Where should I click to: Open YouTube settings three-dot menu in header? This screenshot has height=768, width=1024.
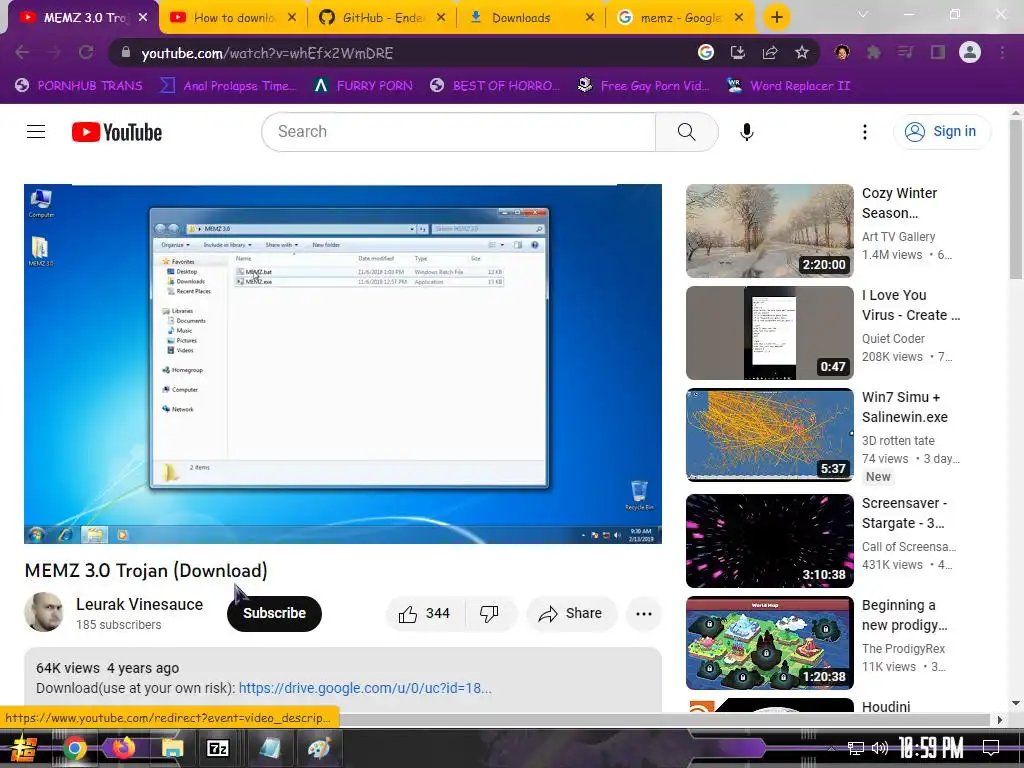(865, 132)
